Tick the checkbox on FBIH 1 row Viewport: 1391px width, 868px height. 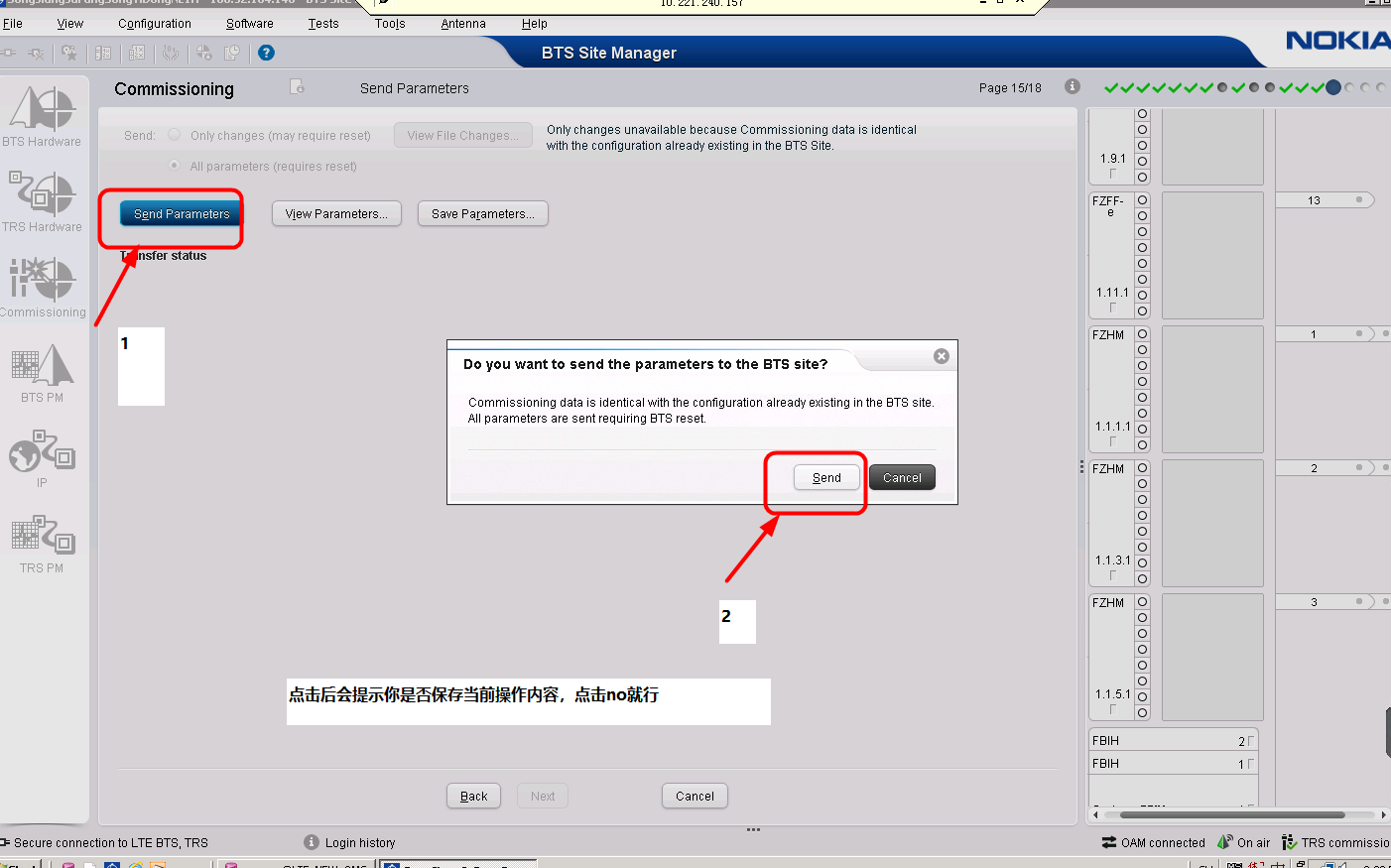pos(1250,764)
